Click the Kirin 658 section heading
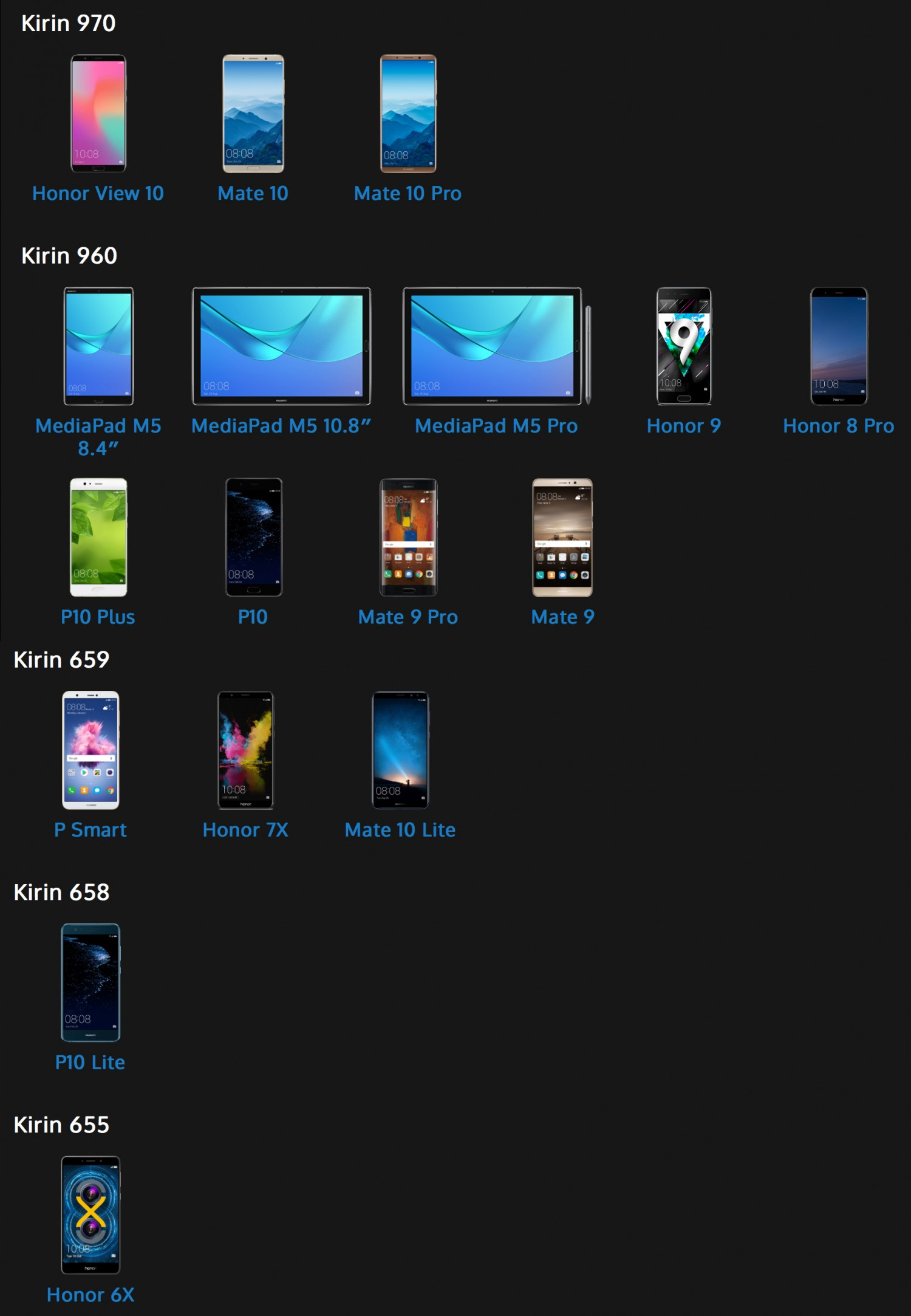 pos(61,893)
